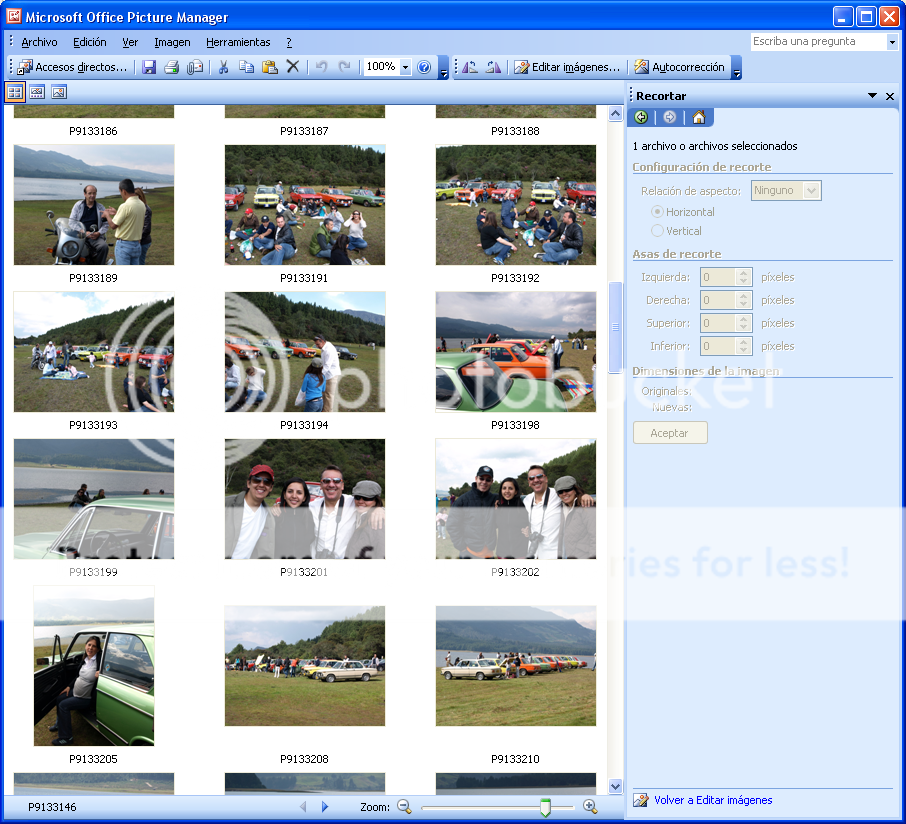This screenshot has width=906, height=824.
Task: Rotate image left using toolbar icon
Action: tap(470, 67)
